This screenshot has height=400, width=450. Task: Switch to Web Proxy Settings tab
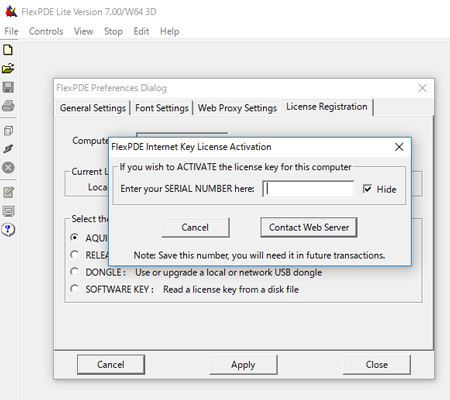point(237,108)
